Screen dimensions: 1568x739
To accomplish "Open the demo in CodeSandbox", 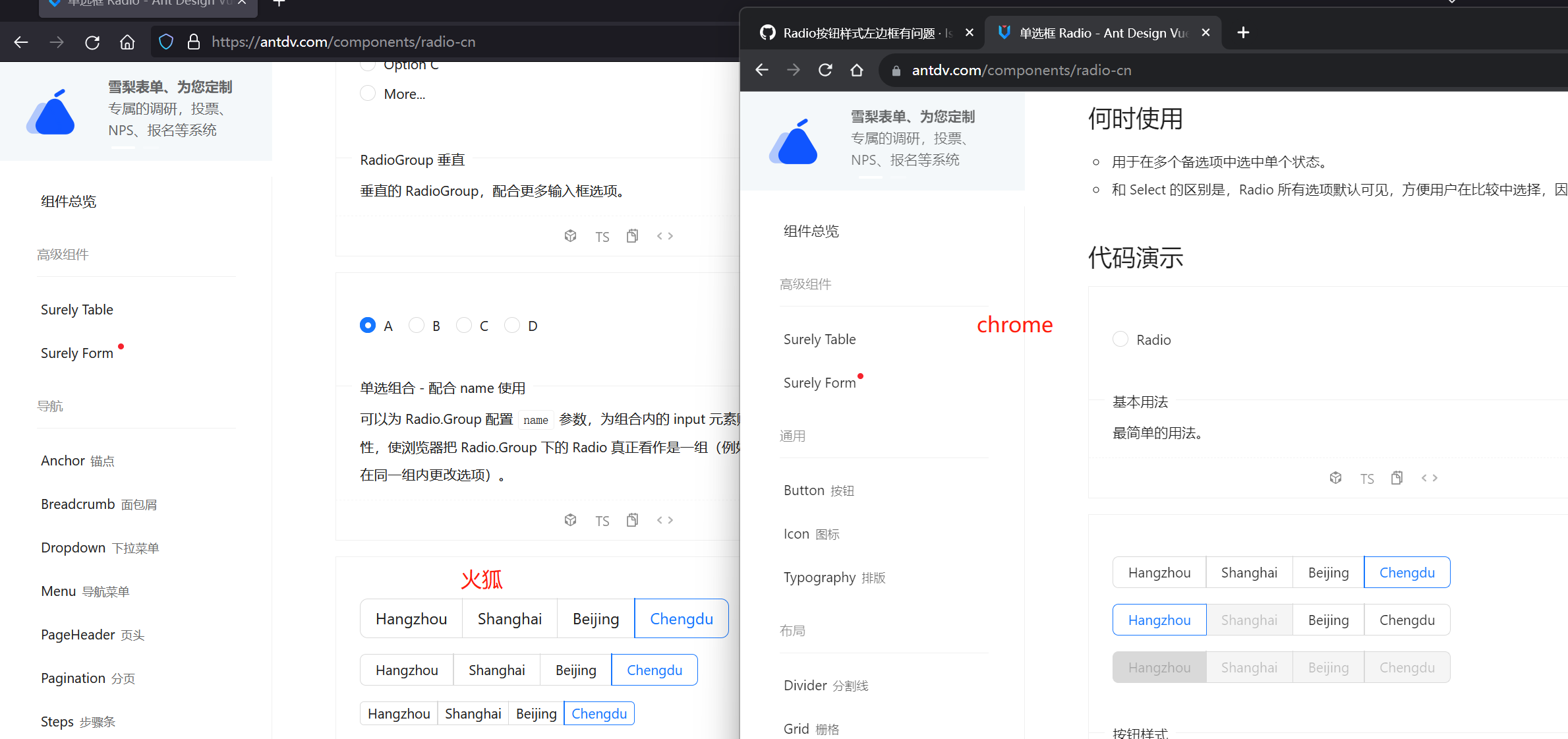I will coord(570,235).
